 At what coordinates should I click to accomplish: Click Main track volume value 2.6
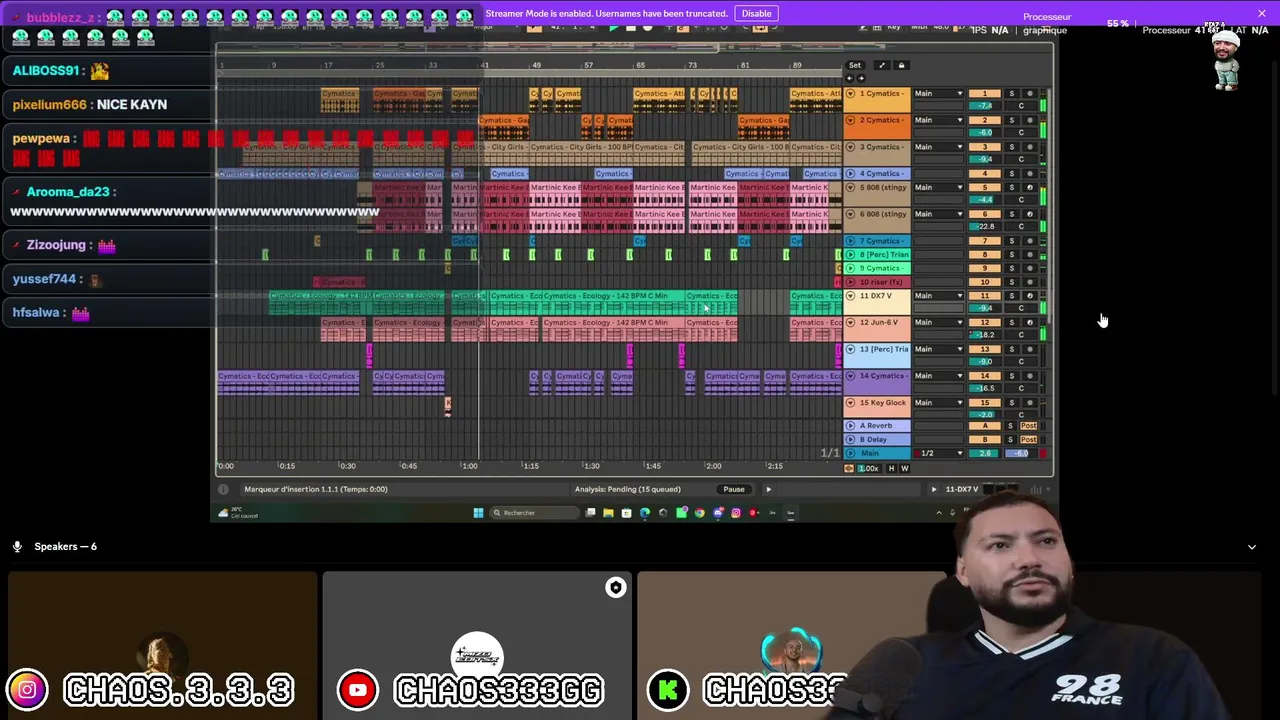tap(985, 453)
